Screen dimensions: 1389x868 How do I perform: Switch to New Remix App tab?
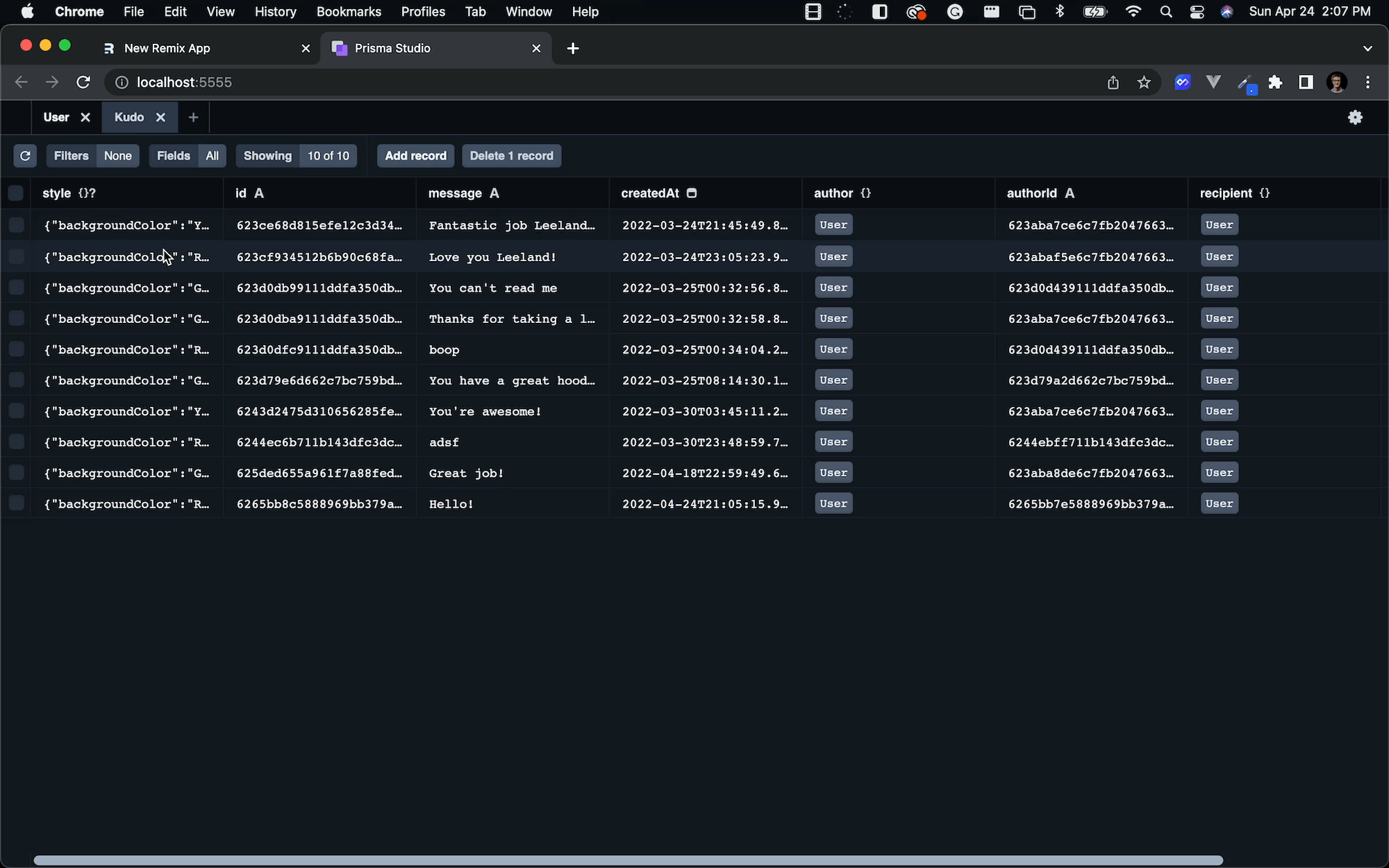(x=167, y=48)
